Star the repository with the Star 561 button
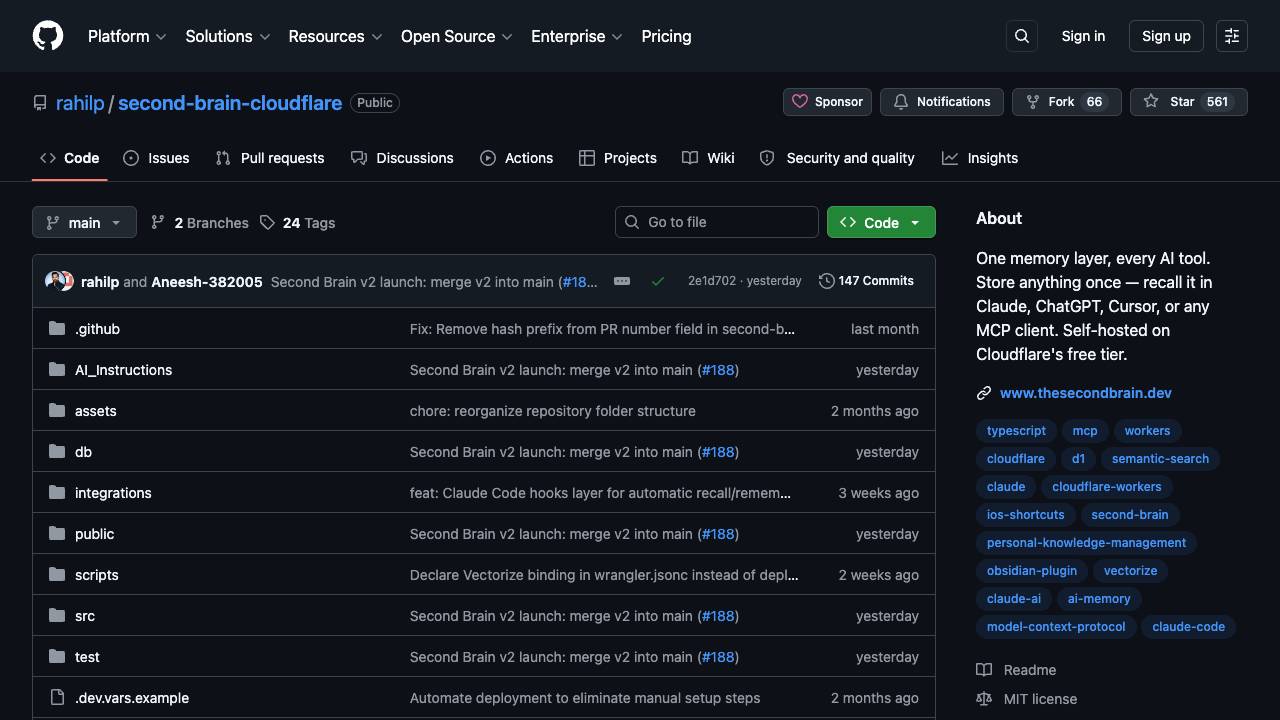Screen dimensions: 1280x720 1189,102
